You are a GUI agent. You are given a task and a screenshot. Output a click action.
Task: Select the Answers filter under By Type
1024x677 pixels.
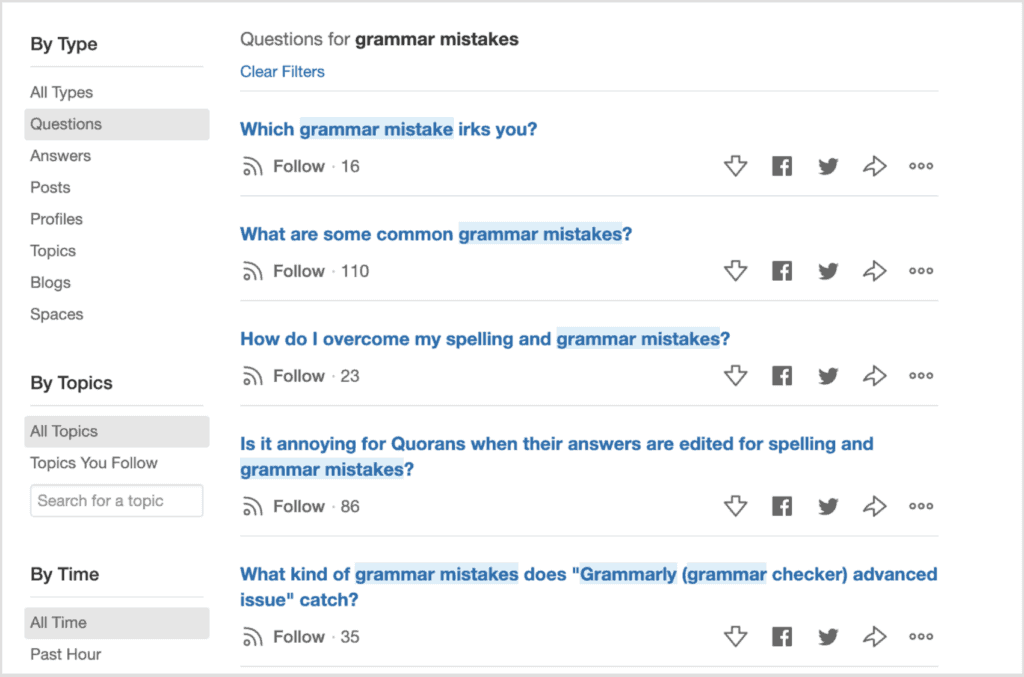[x=60, y=155]
